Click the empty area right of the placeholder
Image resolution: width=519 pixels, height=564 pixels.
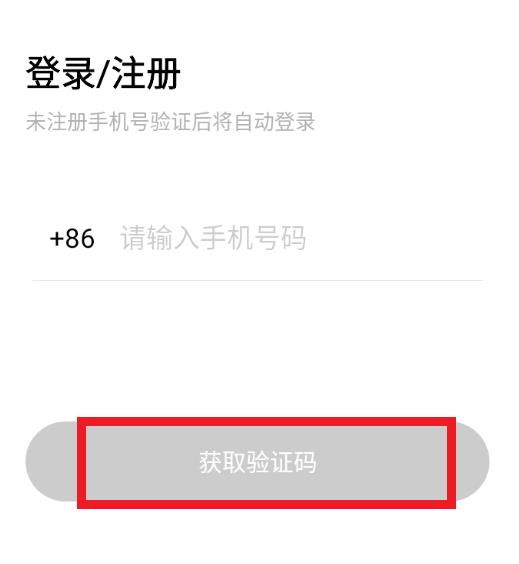(394, 238)
